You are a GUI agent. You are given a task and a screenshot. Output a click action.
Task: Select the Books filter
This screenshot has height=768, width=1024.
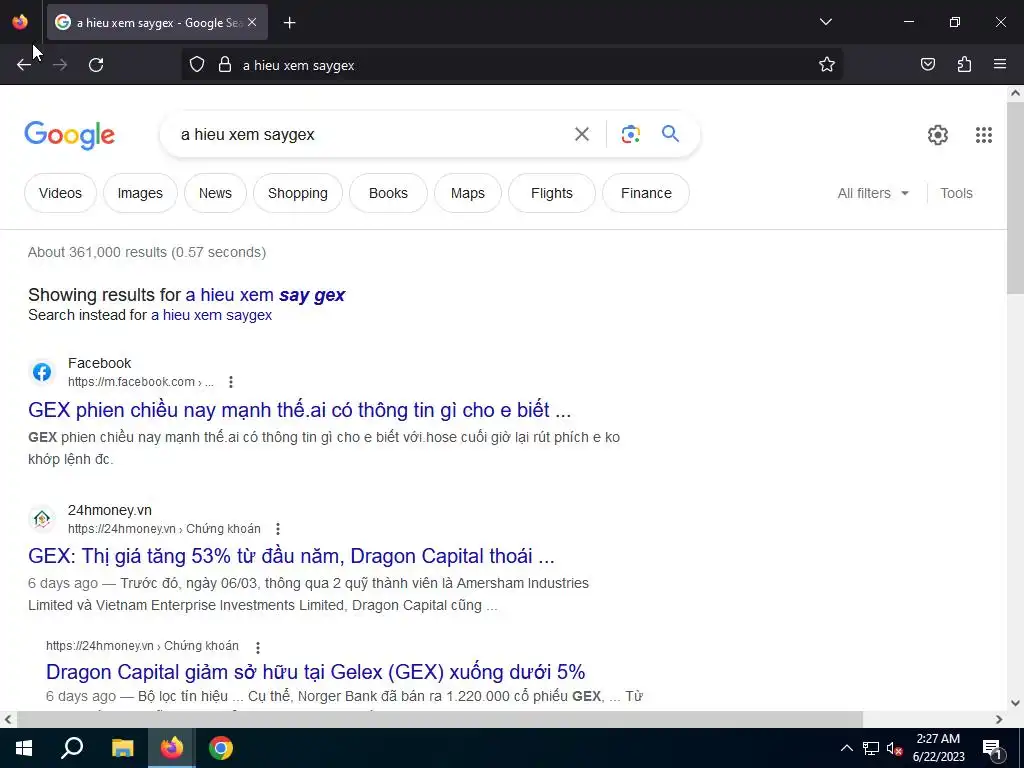tap(388, 193)
